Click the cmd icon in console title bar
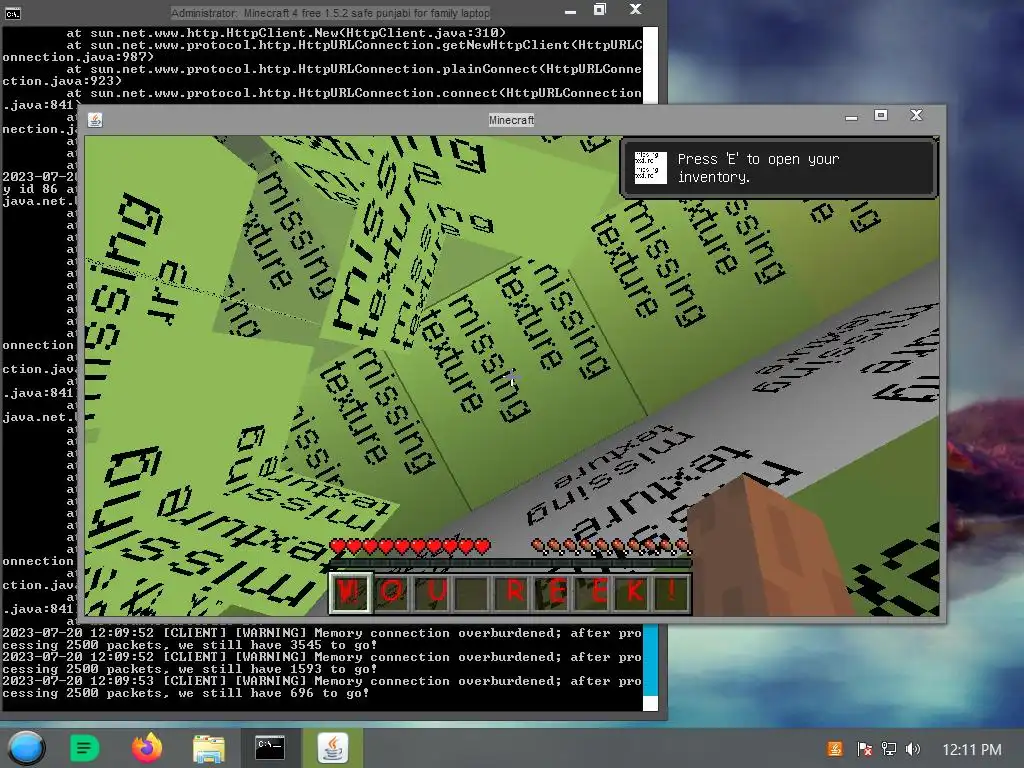This screenshot has width=1024, height=768. point(12,13)
